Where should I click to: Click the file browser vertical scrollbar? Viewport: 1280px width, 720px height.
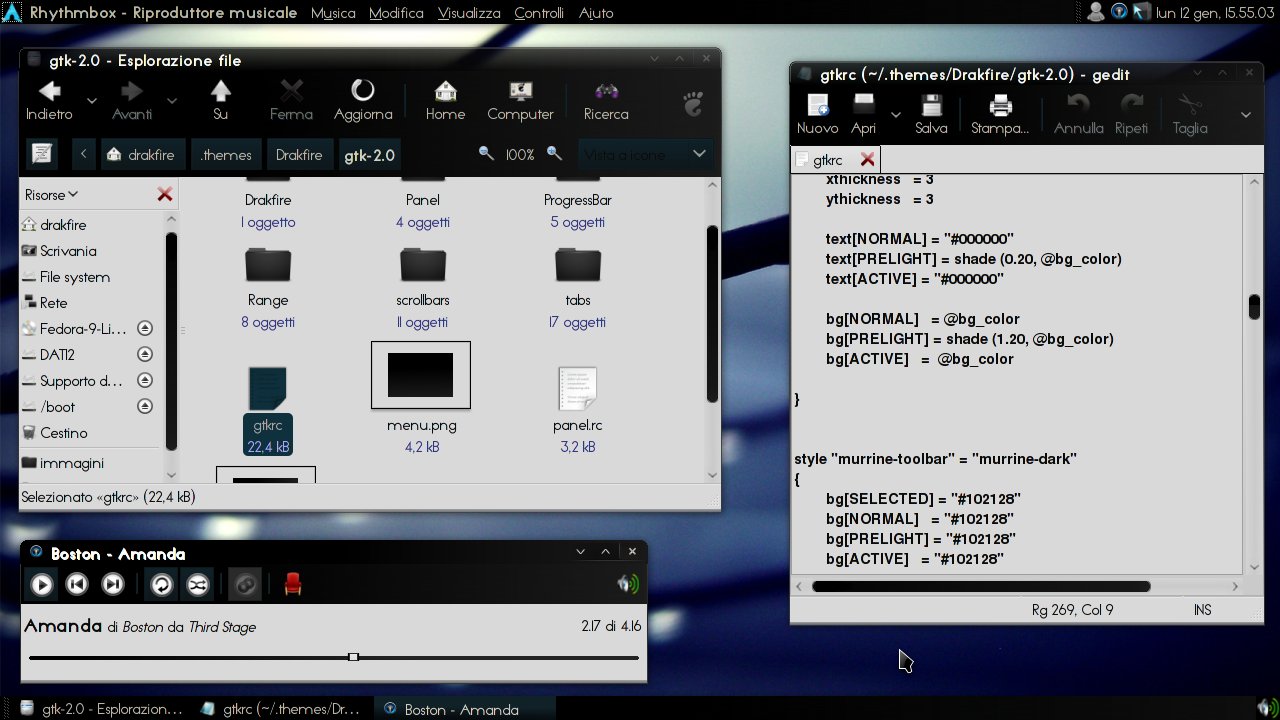712,313
